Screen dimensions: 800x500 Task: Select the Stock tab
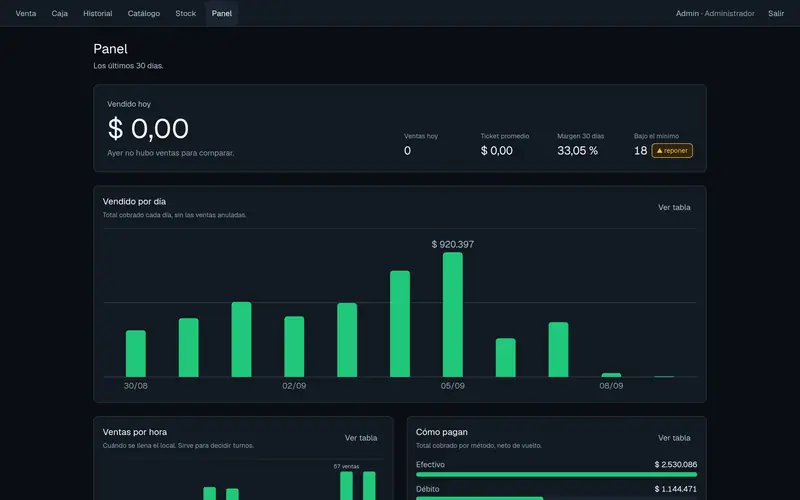pyautogui.click(x=186, y=13)
